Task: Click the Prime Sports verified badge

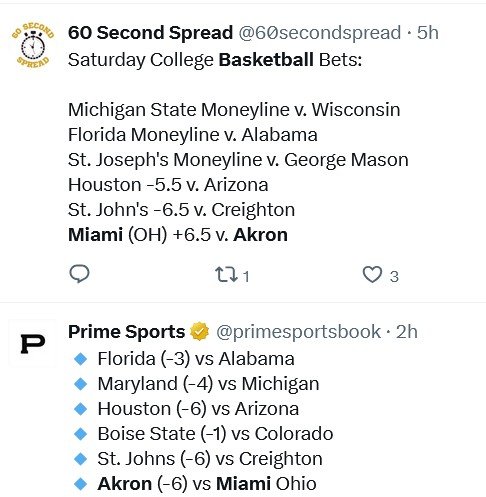Action: tap(199, 331)
